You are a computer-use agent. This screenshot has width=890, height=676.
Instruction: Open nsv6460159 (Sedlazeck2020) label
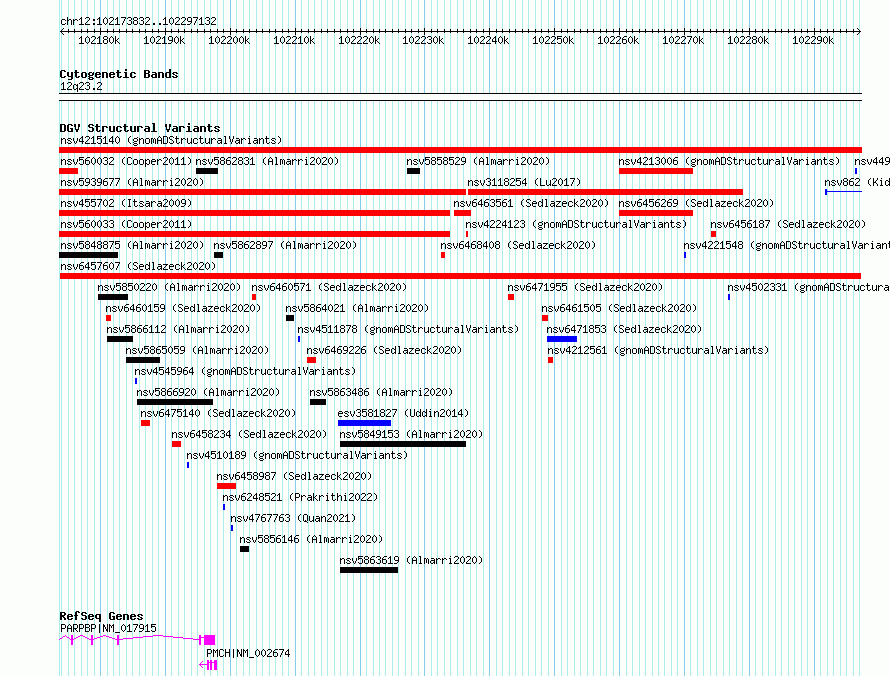[x=183, y=308]
